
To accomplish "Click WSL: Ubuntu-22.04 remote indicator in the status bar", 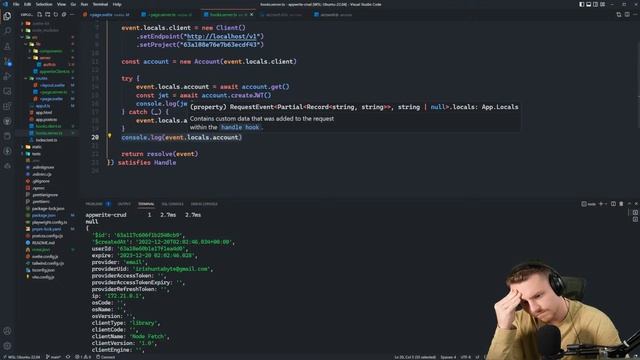I will point(22,357).
